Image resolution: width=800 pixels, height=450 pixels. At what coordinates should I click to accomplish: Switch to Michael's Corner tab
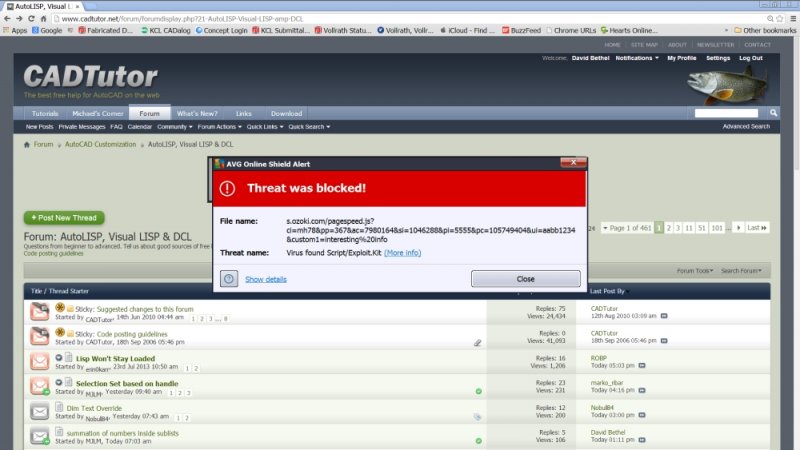pyautogui.click(x=97, y=113)
